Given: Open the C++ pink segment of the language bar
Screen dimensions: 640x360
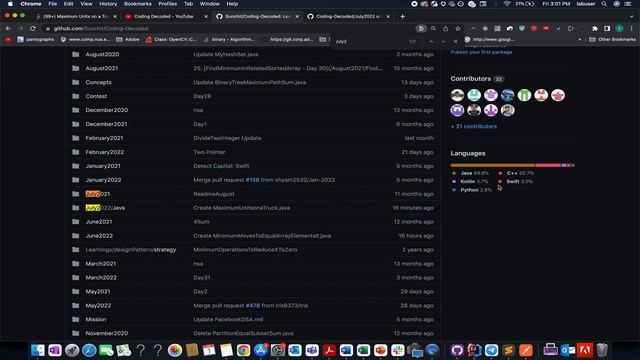Looking at the screenshot, I should point(548,165).
